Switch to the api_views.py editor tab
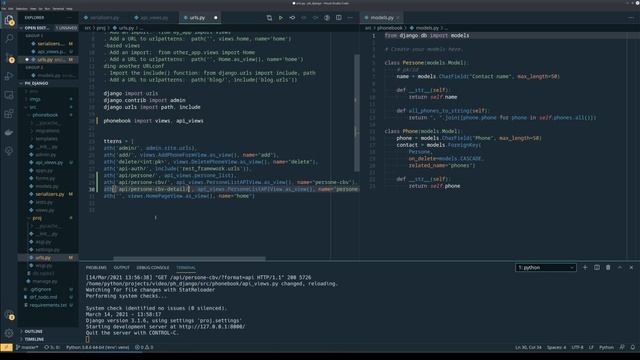This screenshot has width=640, height=360. tap(154, 18)
